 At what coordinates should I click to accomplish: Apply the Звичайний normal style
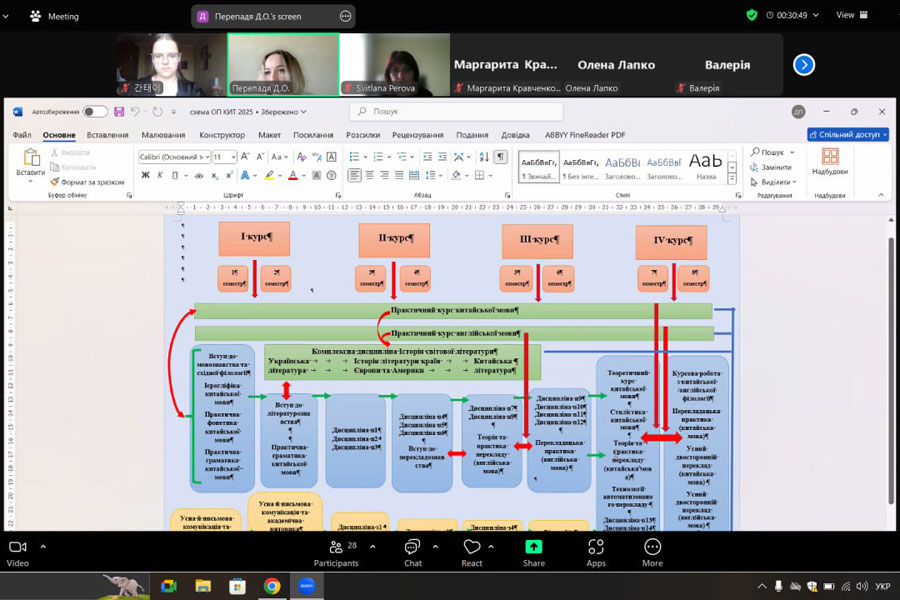coord(538,166)
